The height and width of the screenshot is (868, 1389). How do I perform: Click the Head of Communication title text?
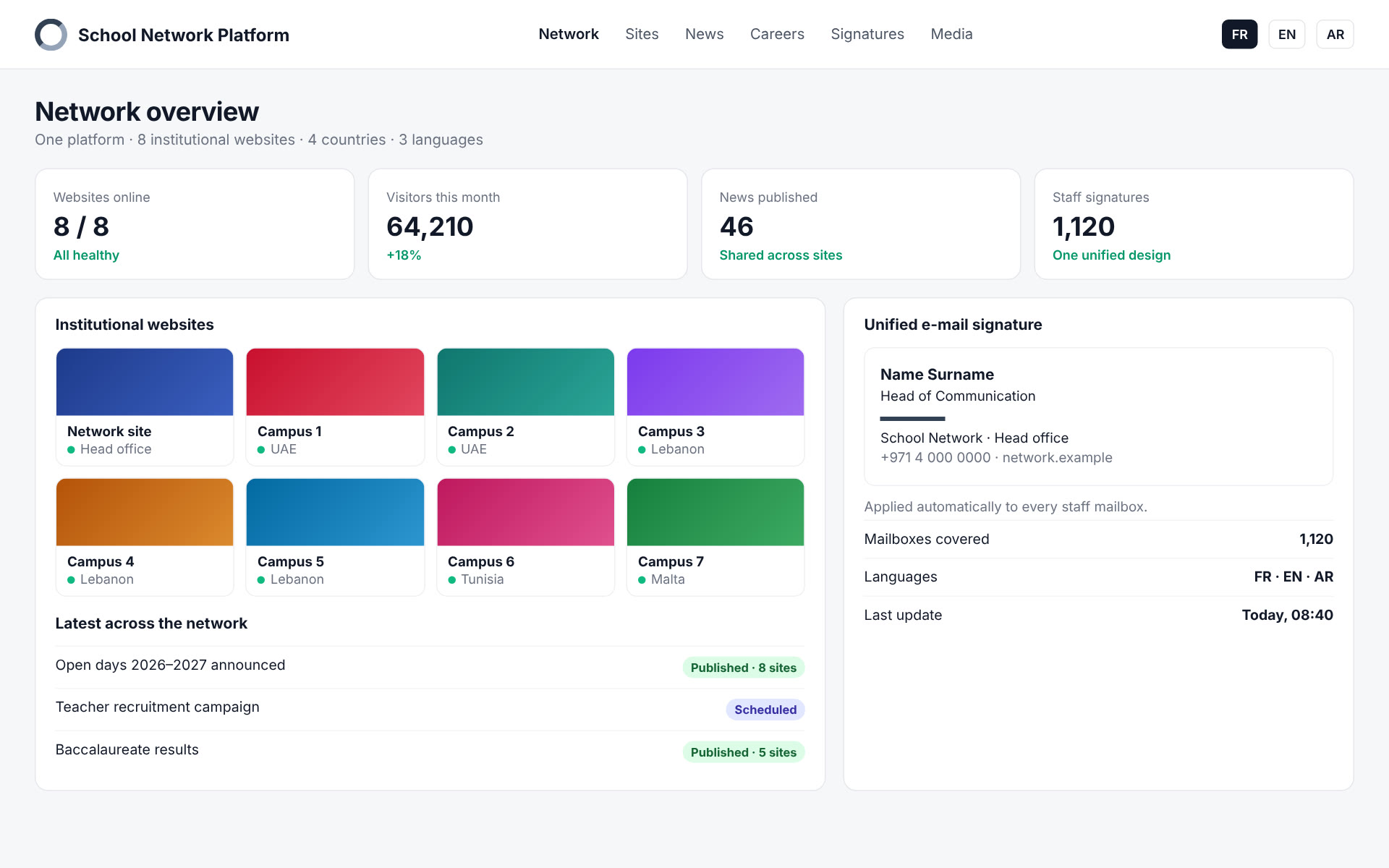click(x=957, y=396)
